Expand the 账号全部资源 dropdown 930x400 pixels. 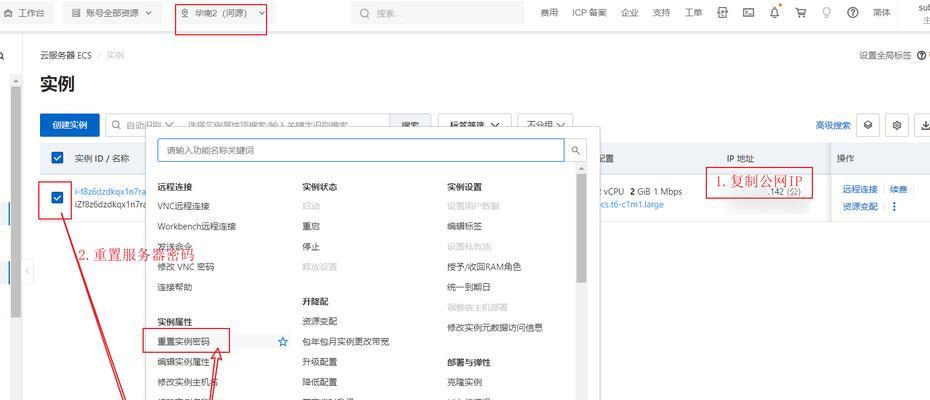112,12
